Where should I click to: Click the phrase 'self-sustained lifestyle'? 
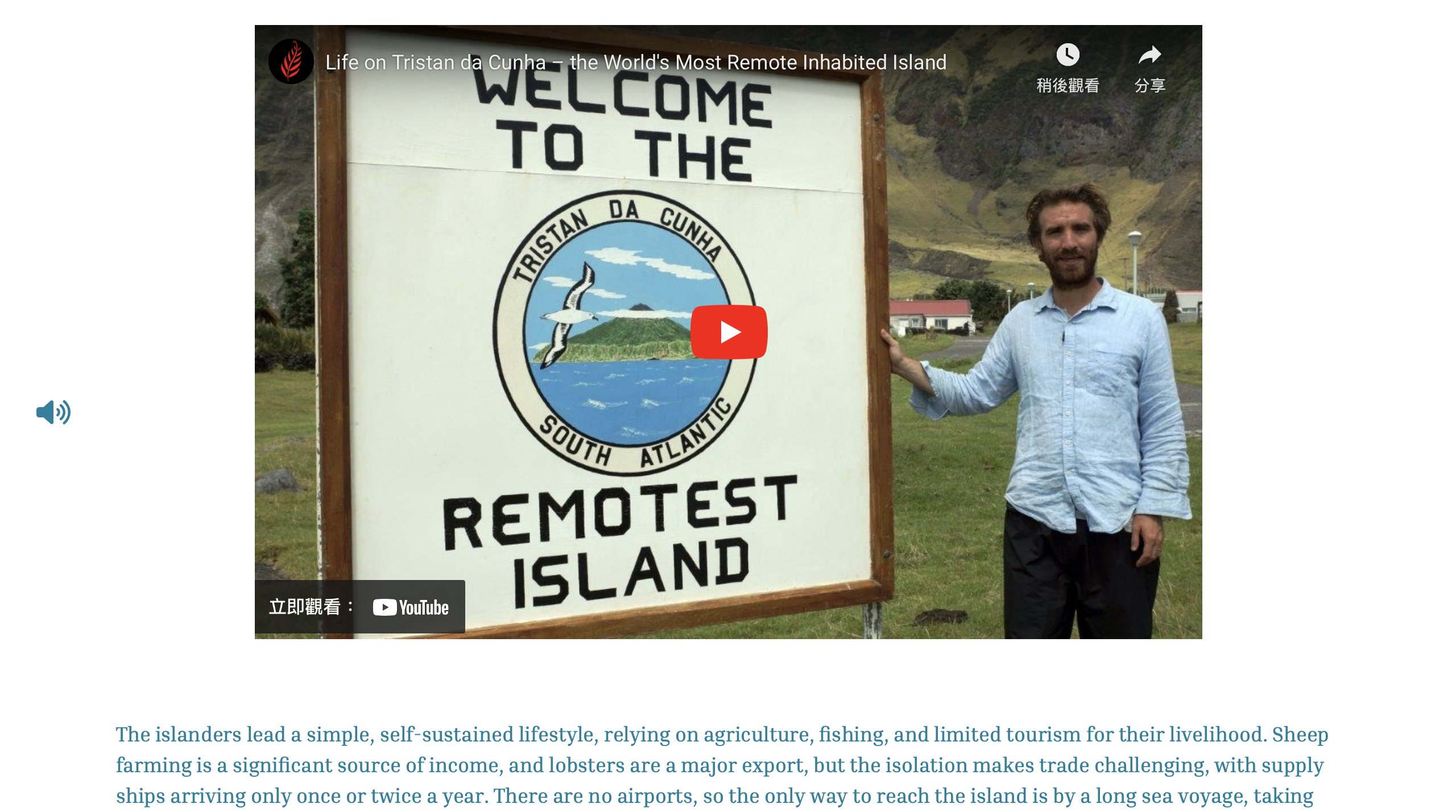(489, 735)
